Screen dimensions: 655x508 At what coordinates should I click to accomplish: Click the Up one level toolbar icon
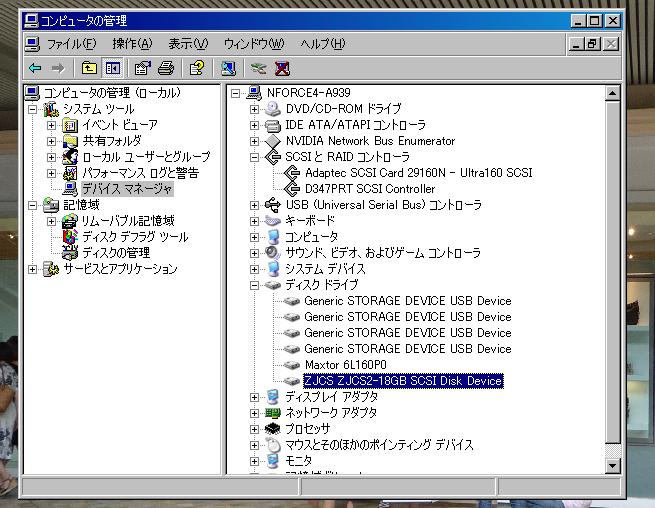(89, 68)
